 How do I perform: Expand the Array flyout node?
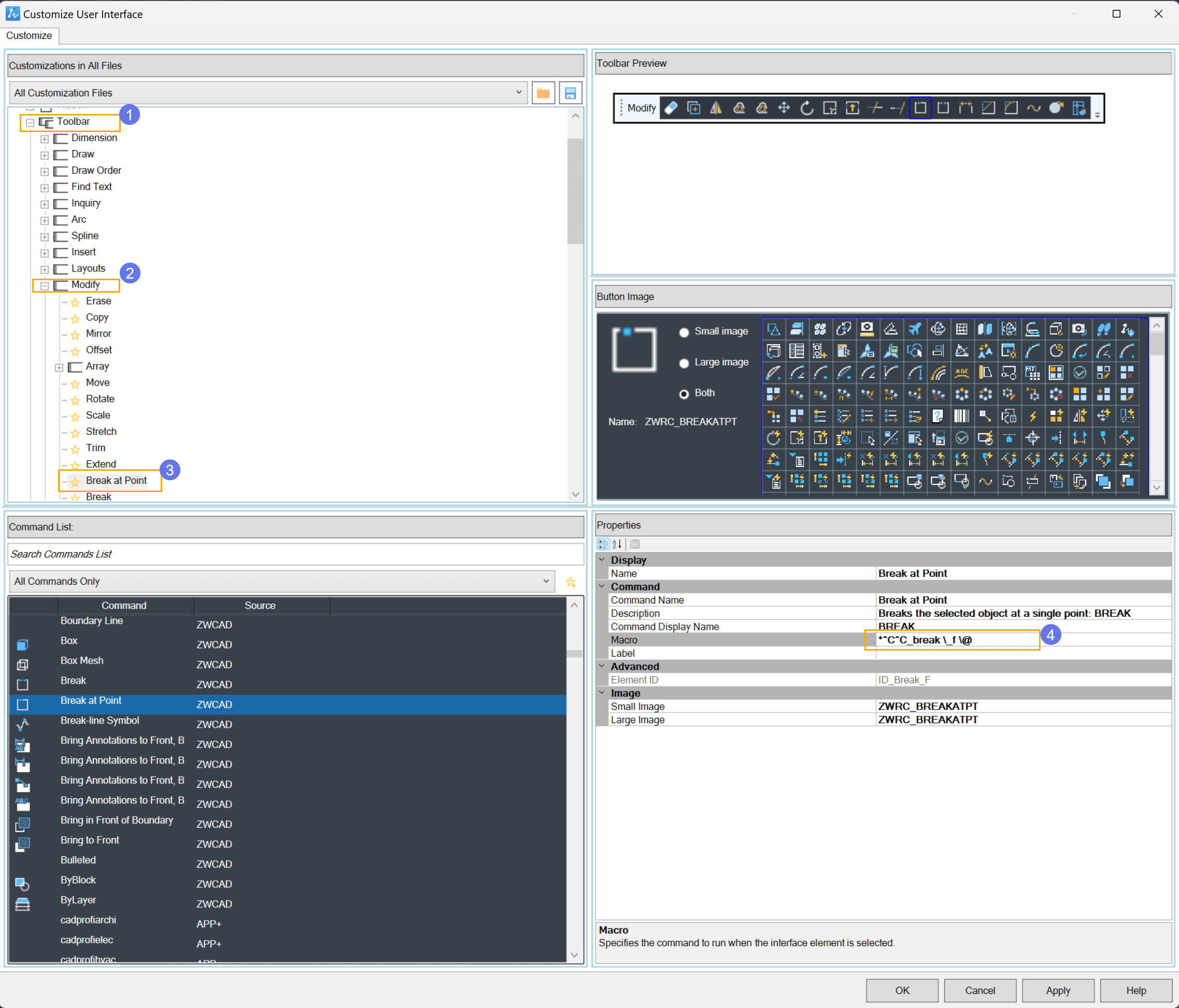59,367
